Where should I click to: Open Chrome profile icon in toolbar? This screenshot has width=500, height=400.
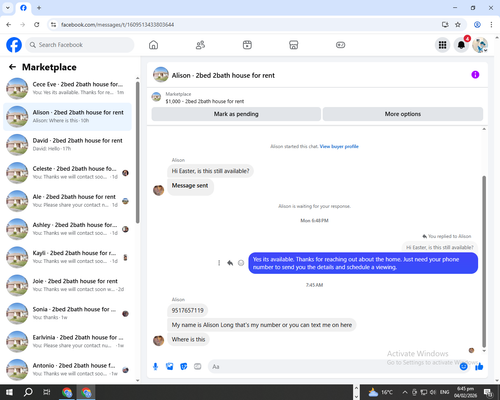pos(477,24)
